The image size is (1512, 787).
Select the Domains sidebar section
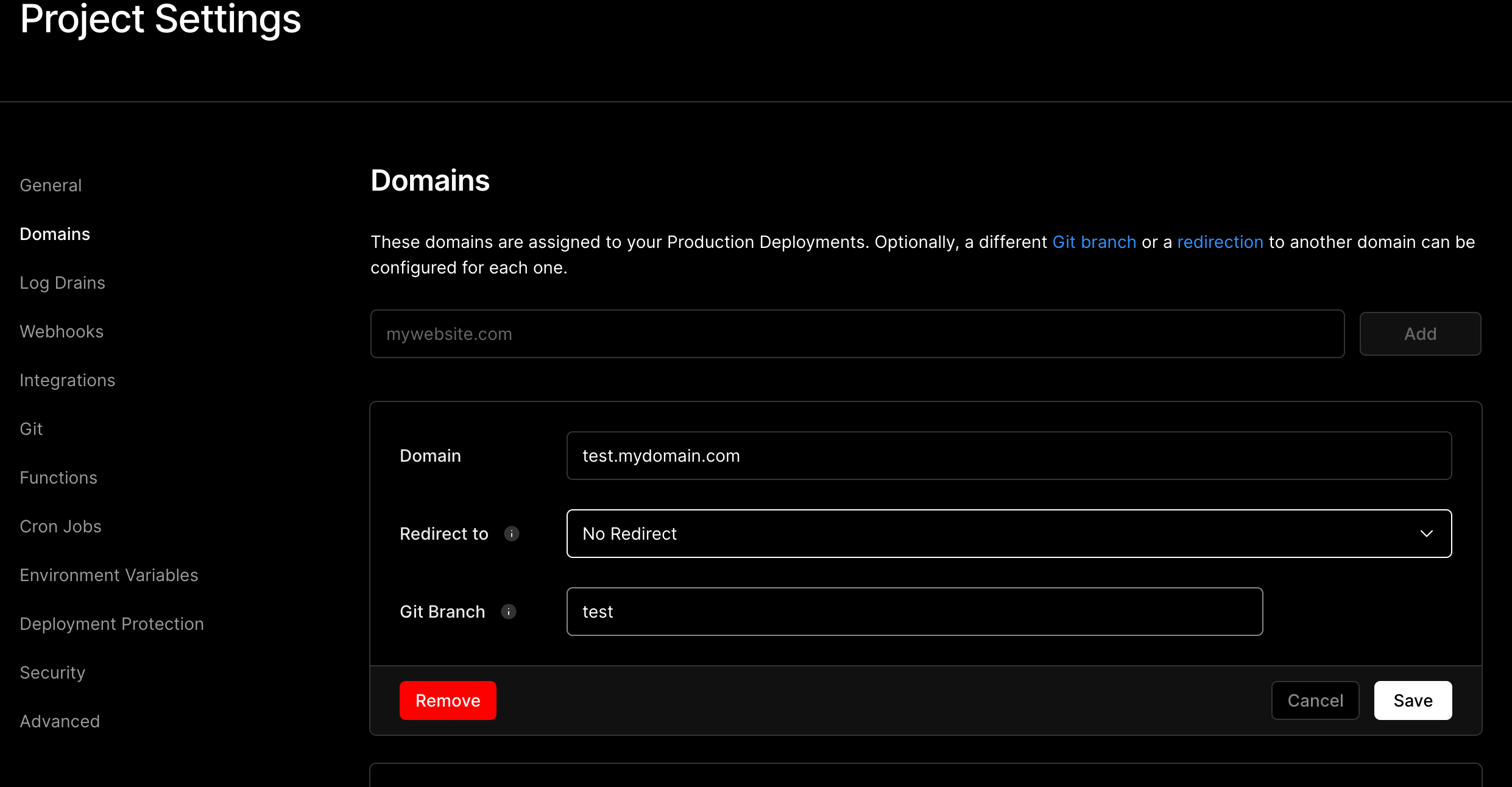coord(55,234)
